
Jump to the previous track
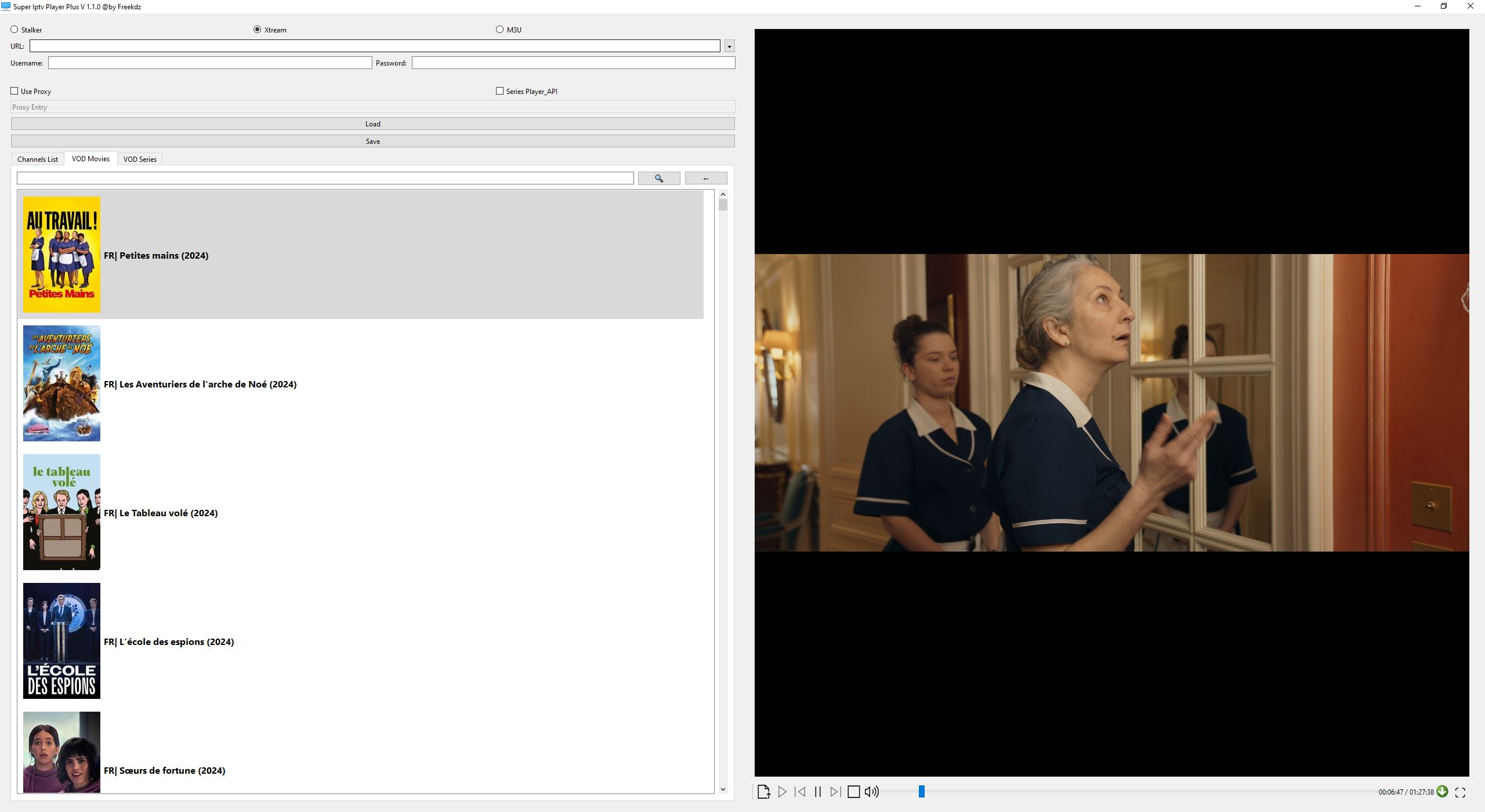tap(800, 792)
